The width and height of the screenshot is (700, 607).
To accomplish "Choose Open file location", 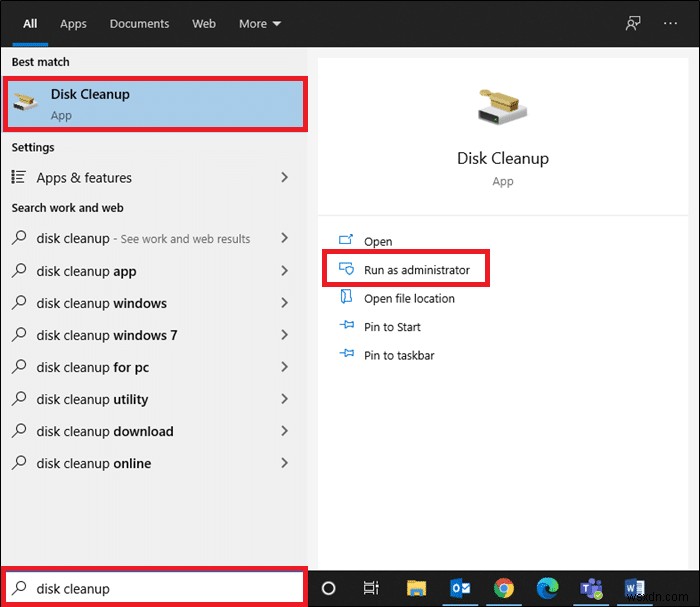I will pyautogui.click(x=408, y=298).
